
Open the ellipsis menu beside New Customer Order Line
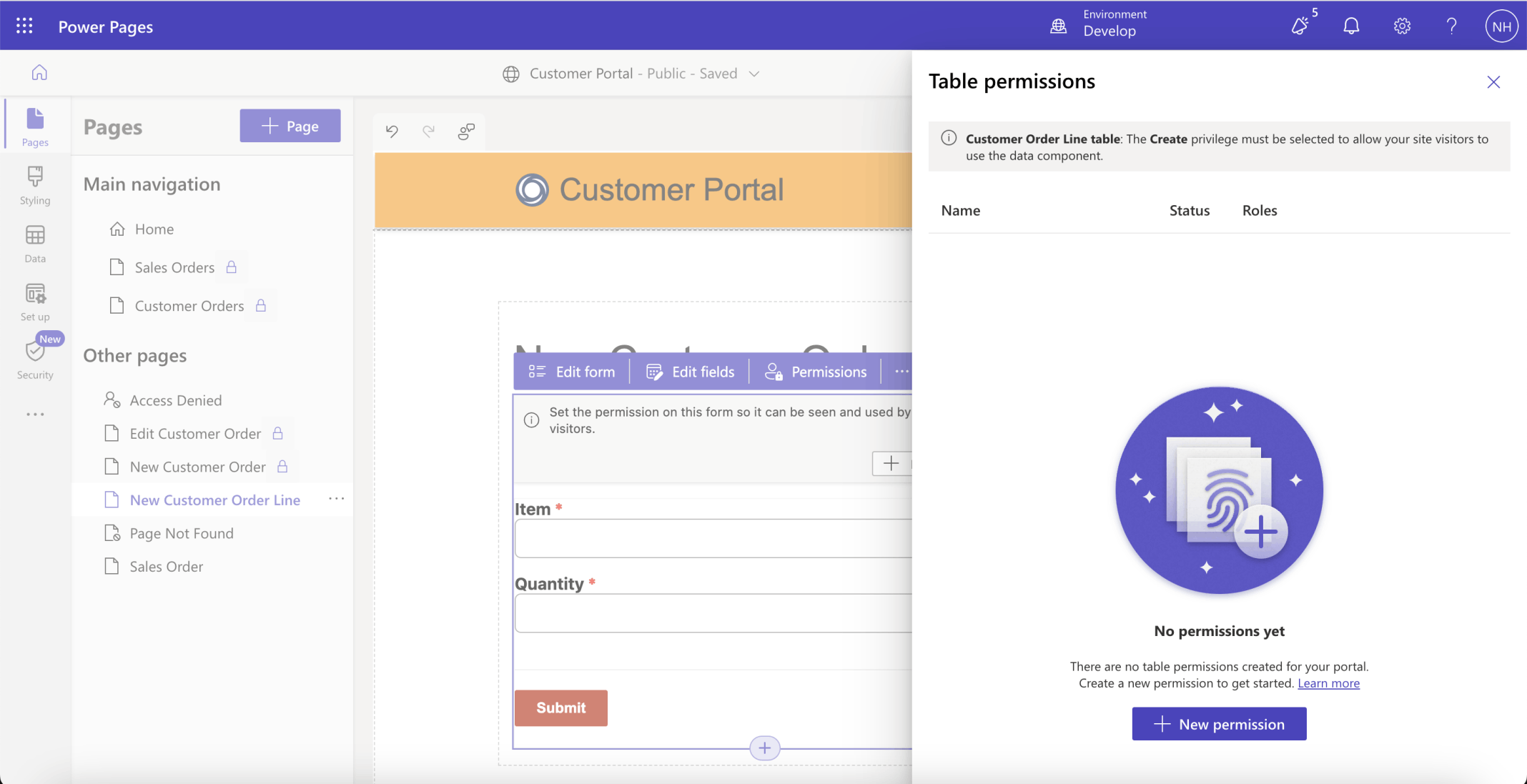pos(336,499)
